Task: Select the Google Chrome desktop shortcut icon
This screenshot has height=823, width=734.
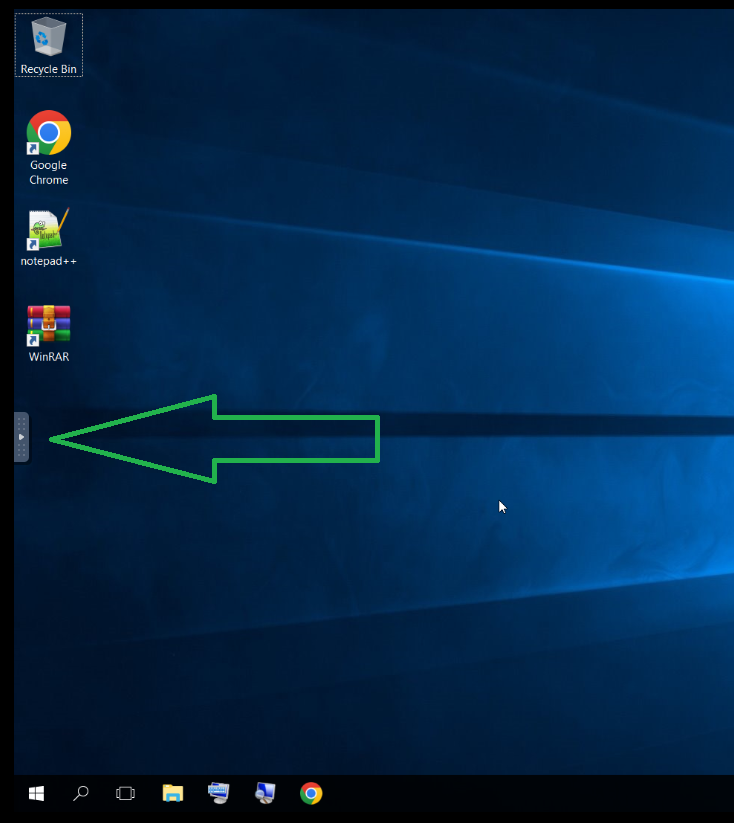Action: [48, 133]
